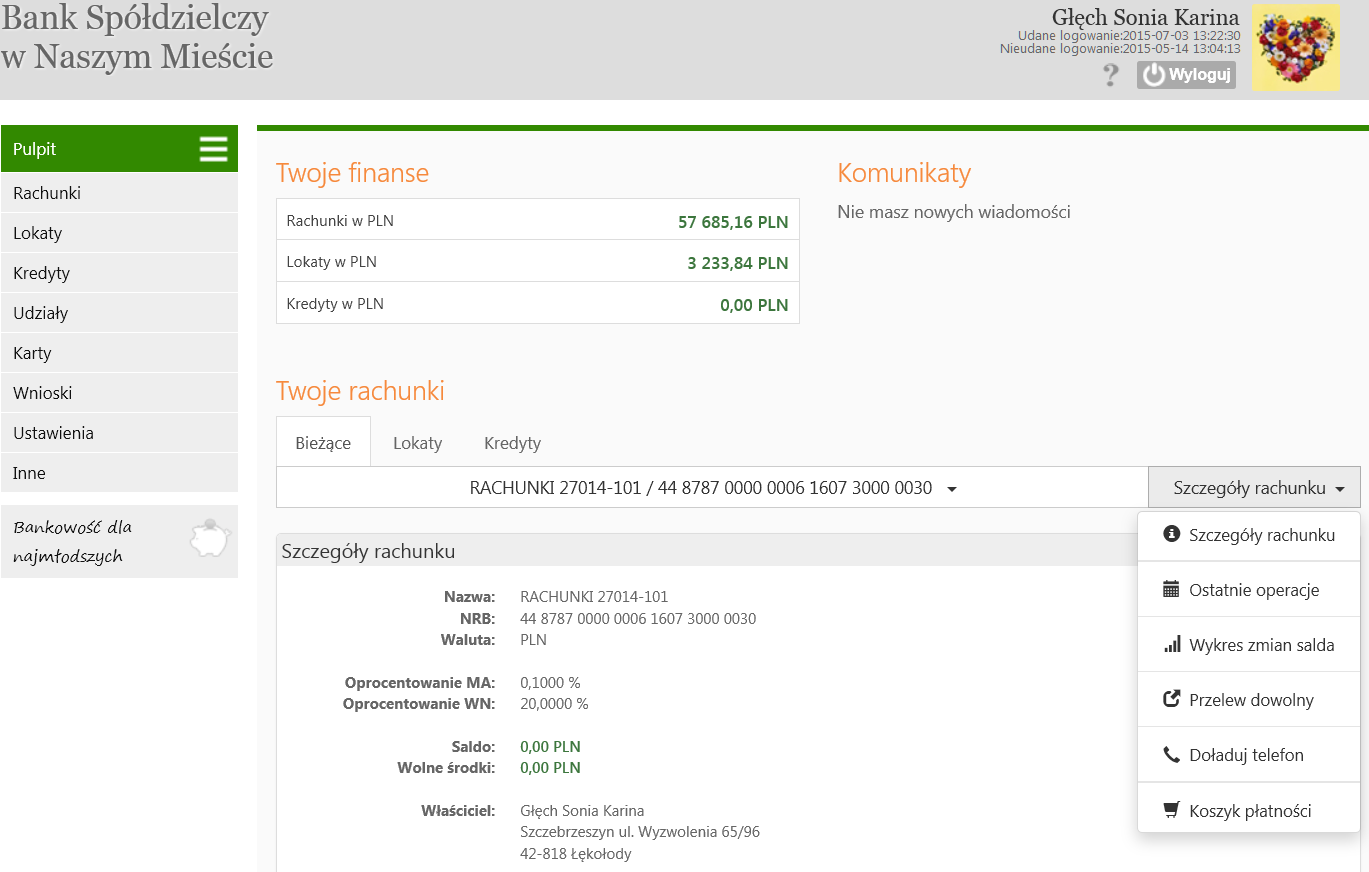This screenshot has width=1369, height=872.
Task: Choose Szczegóły rachunku menu entry
Action: tap(1249, 535)
